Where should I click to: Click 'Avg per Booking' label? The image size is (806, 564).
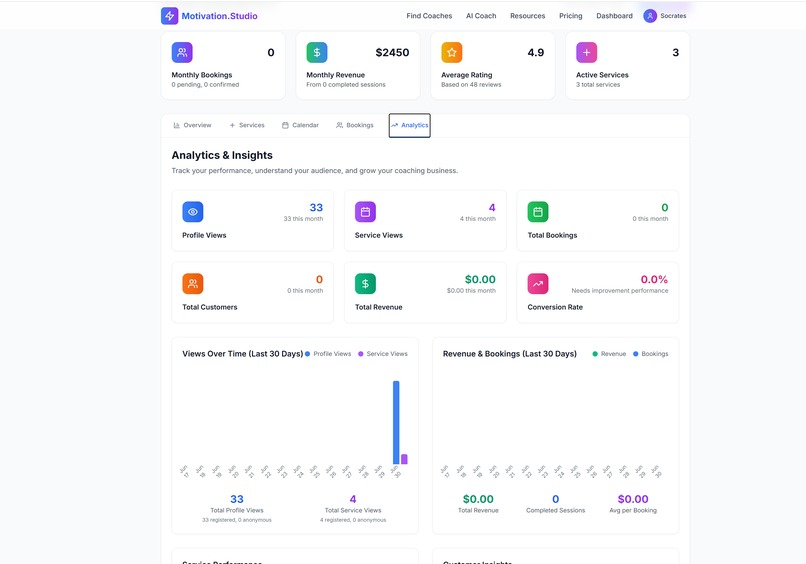[633, 511]
